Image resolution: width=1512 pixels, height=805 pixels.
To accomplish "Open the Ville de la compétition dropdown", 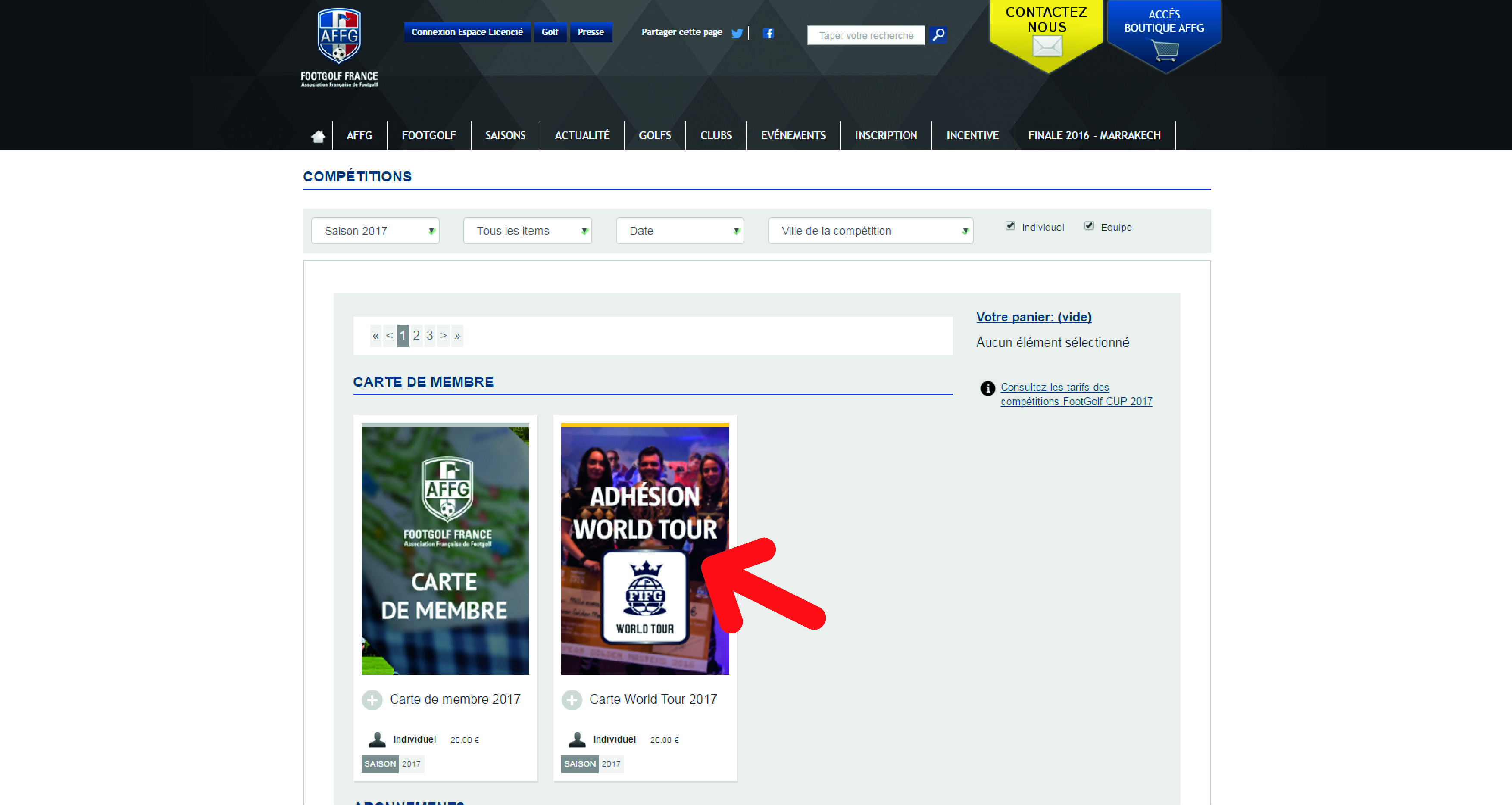I will click(x=870, y=231).
